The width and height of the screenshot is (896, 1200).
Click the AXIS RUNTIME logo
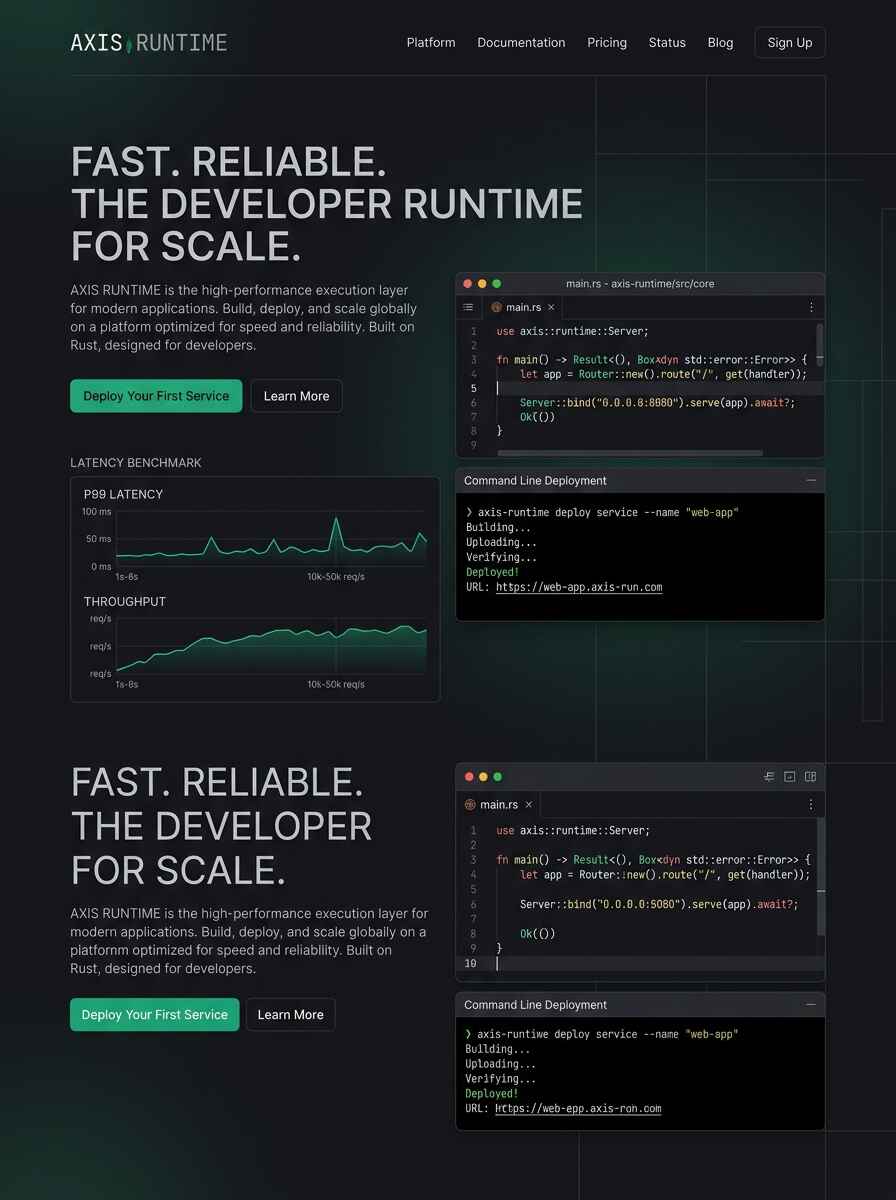click(149, 42)
